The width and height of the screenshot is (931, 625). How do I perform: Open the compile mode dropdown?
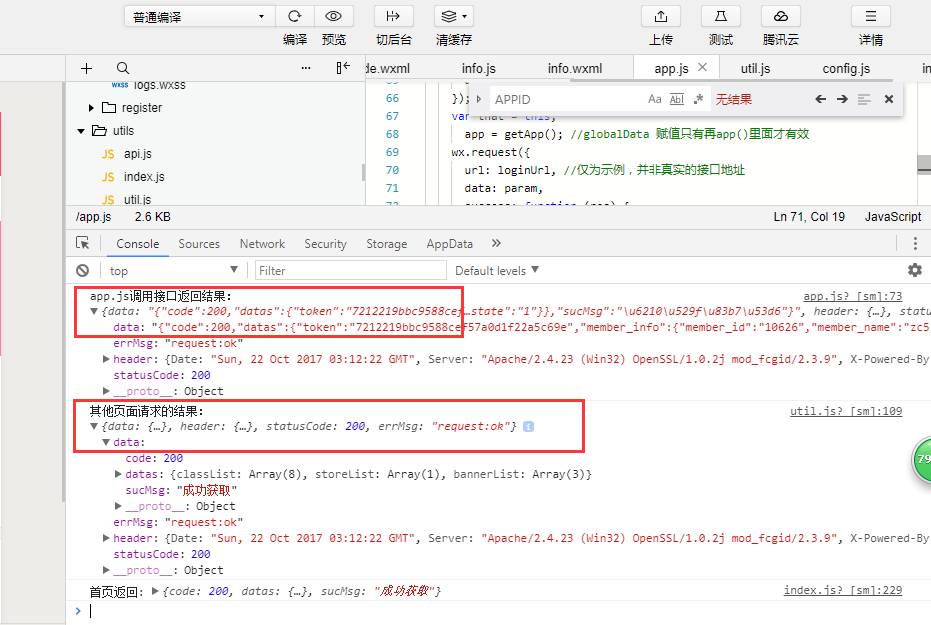[199, 17]
